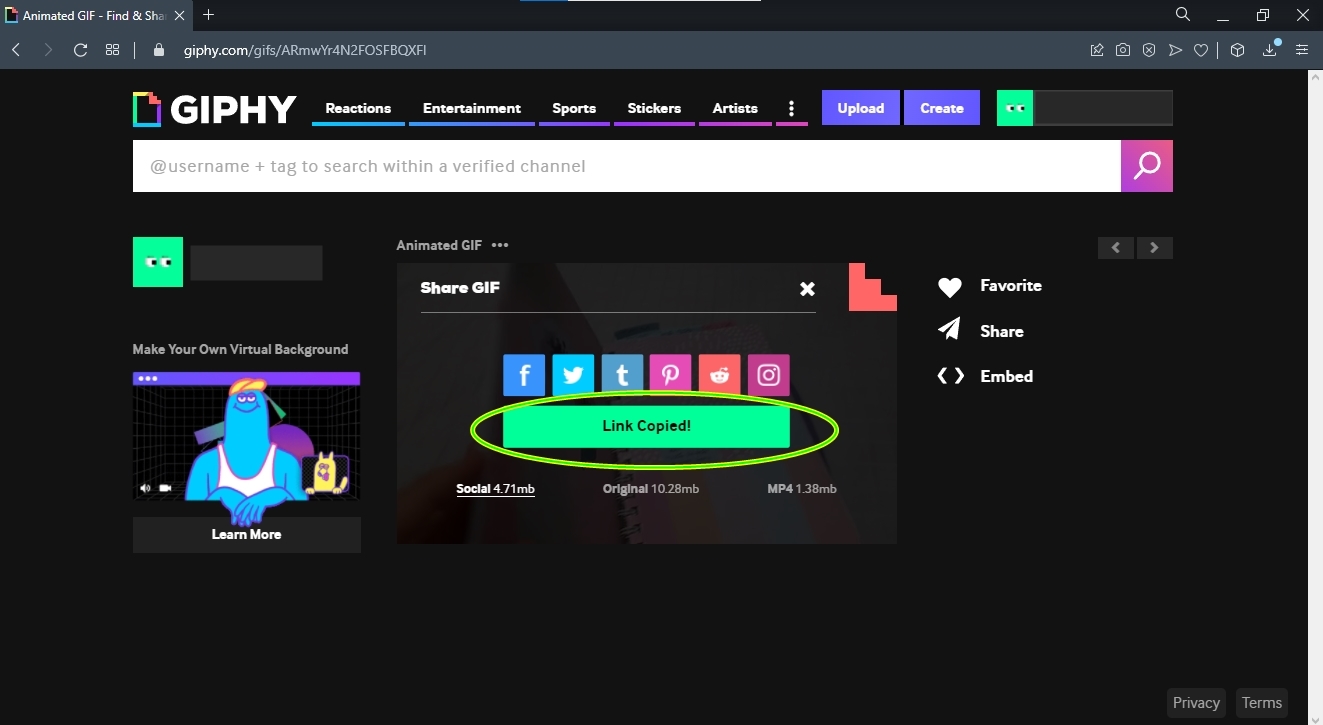
Task: Share GIF to Facebook
Action: (524, 375)
